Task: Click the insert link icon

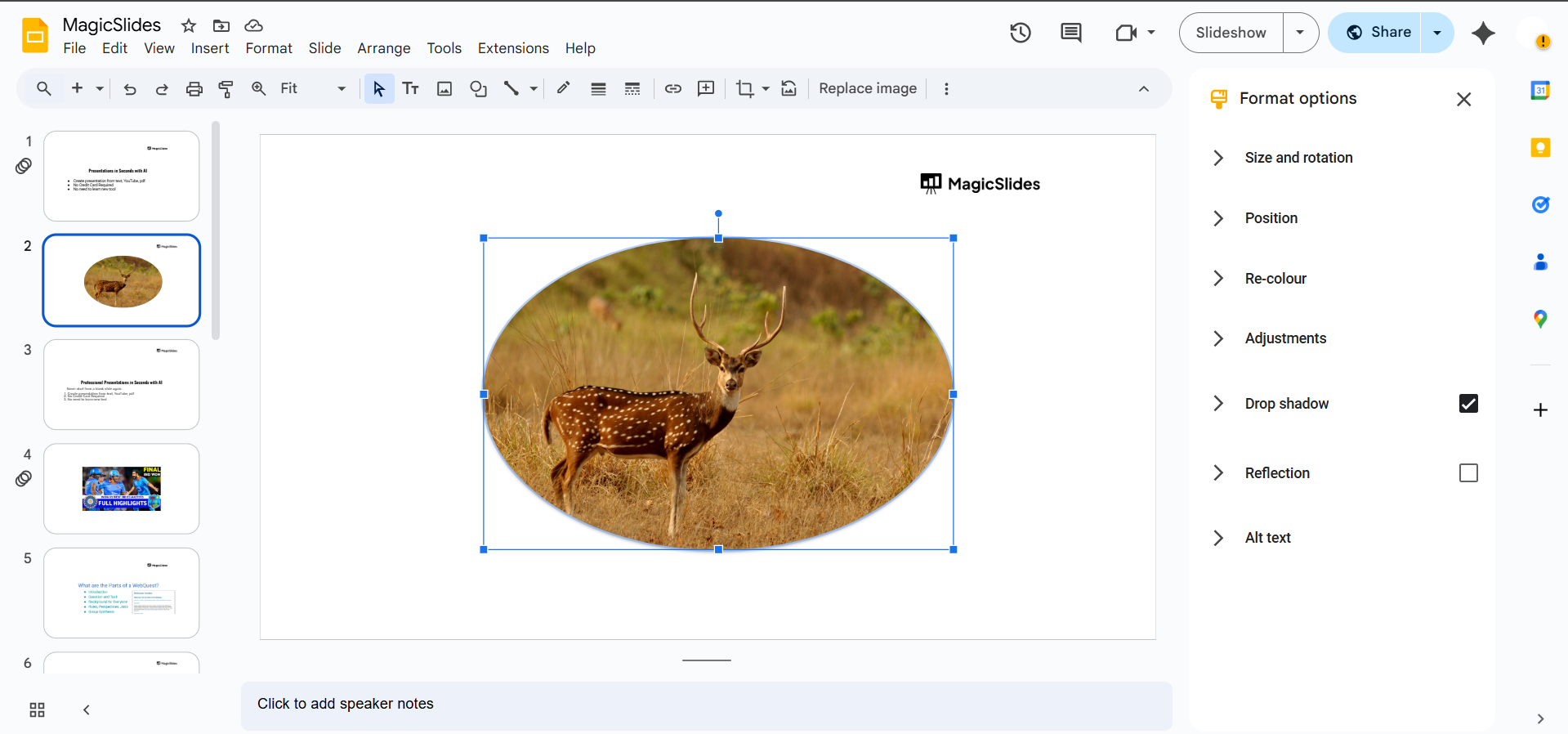Action: (672, 89)
